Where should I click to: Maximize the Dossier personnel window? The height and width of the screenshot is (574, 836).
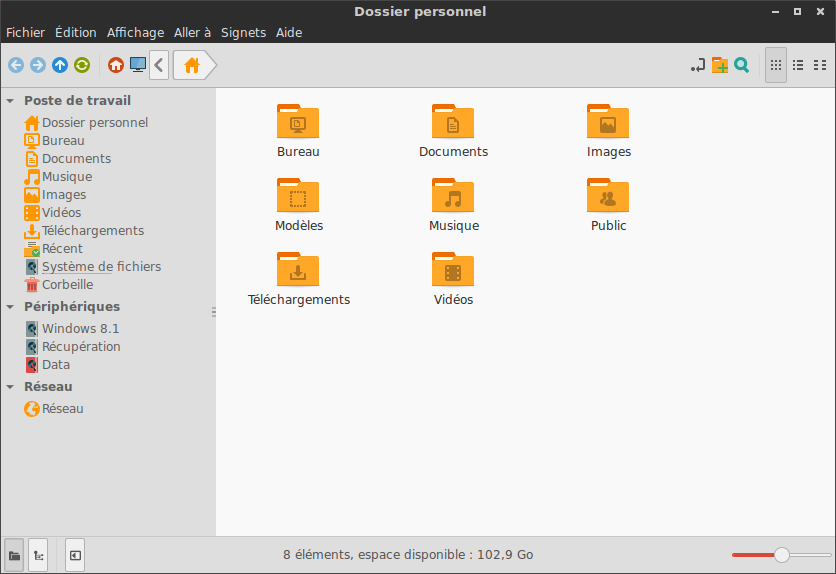click(798, 12)
